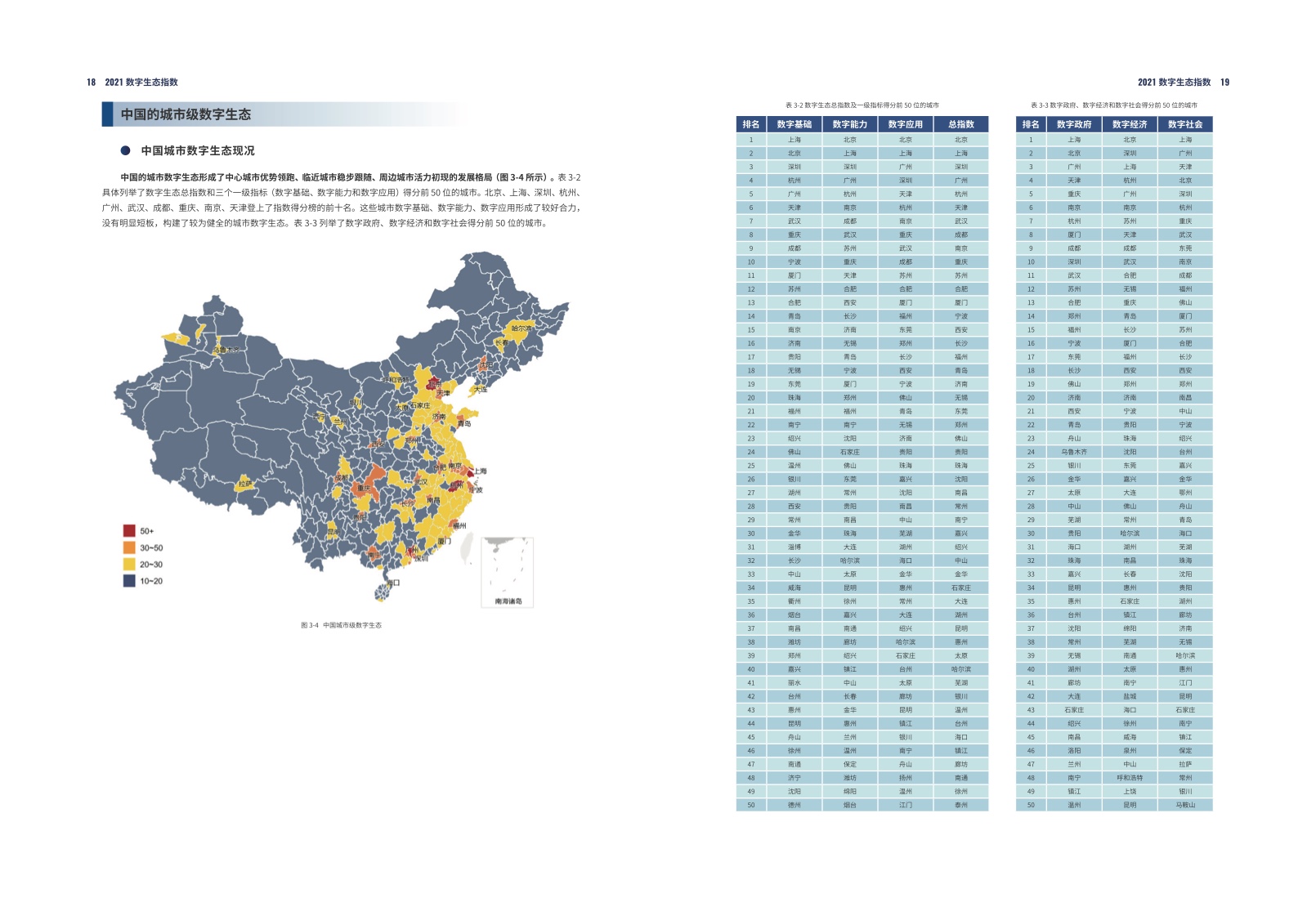Pick the dark blue 10~20 legend swatch
Screen dimensions: 1316x898
coord(129,581)
